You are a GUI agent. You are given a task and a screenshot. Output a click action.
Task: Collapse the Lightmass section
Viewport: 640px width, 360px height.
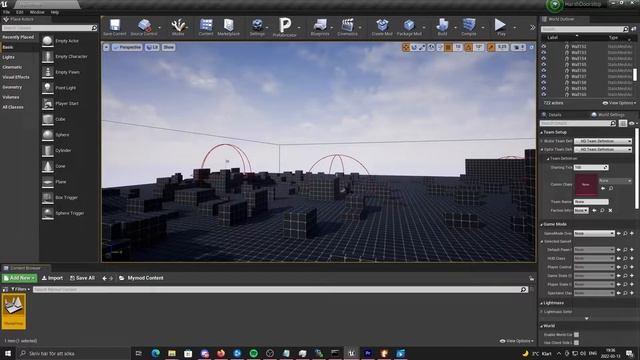[542, 303]
